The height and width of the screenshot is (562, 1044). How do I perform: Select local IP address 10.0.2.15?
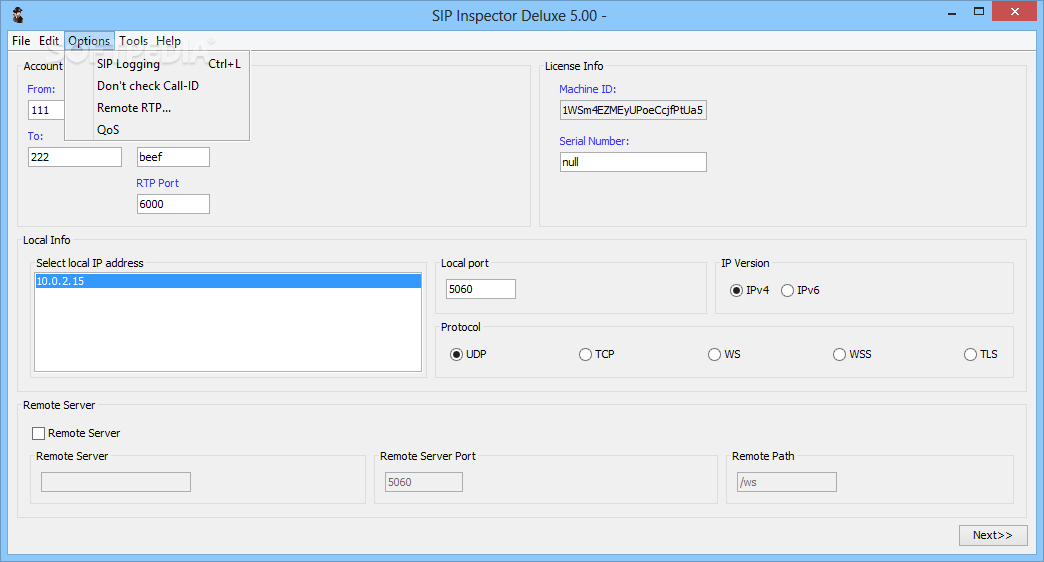(x=228, y=281)
